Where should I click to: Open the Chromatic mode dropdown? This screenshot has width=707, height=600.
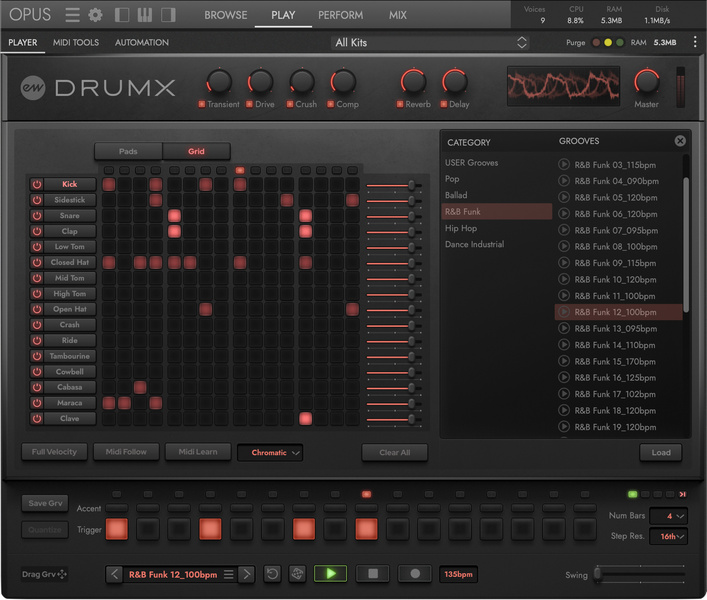click(x=270, y=453)
